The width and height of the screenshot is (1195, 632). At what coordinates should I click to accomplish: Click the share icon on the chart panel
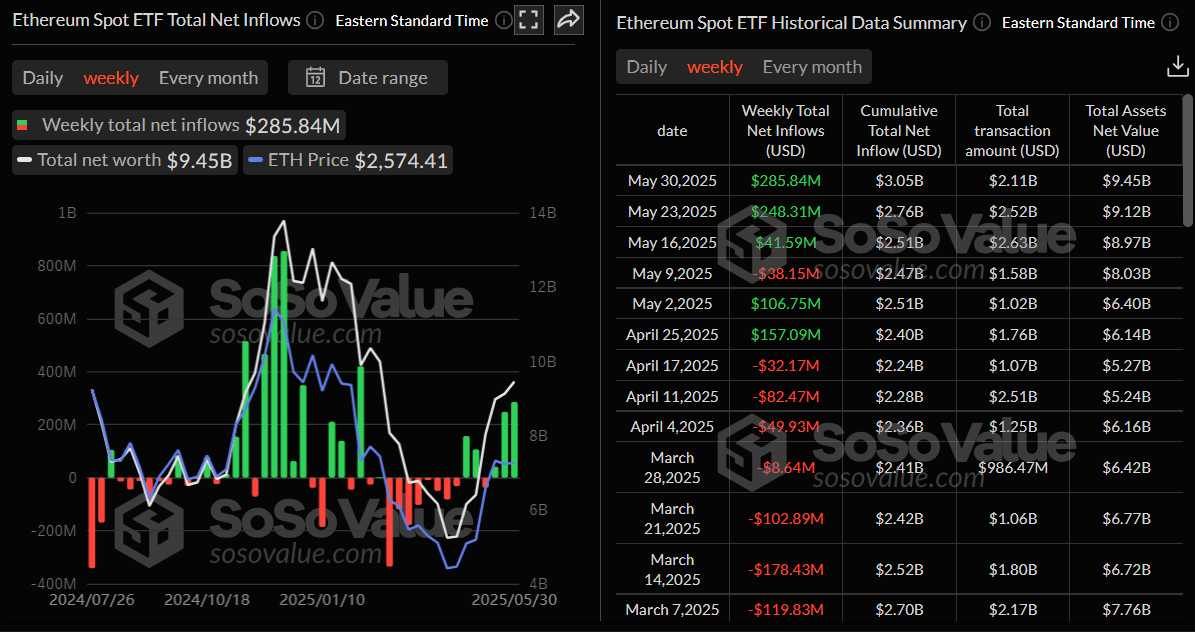click(x=568, y=19)
